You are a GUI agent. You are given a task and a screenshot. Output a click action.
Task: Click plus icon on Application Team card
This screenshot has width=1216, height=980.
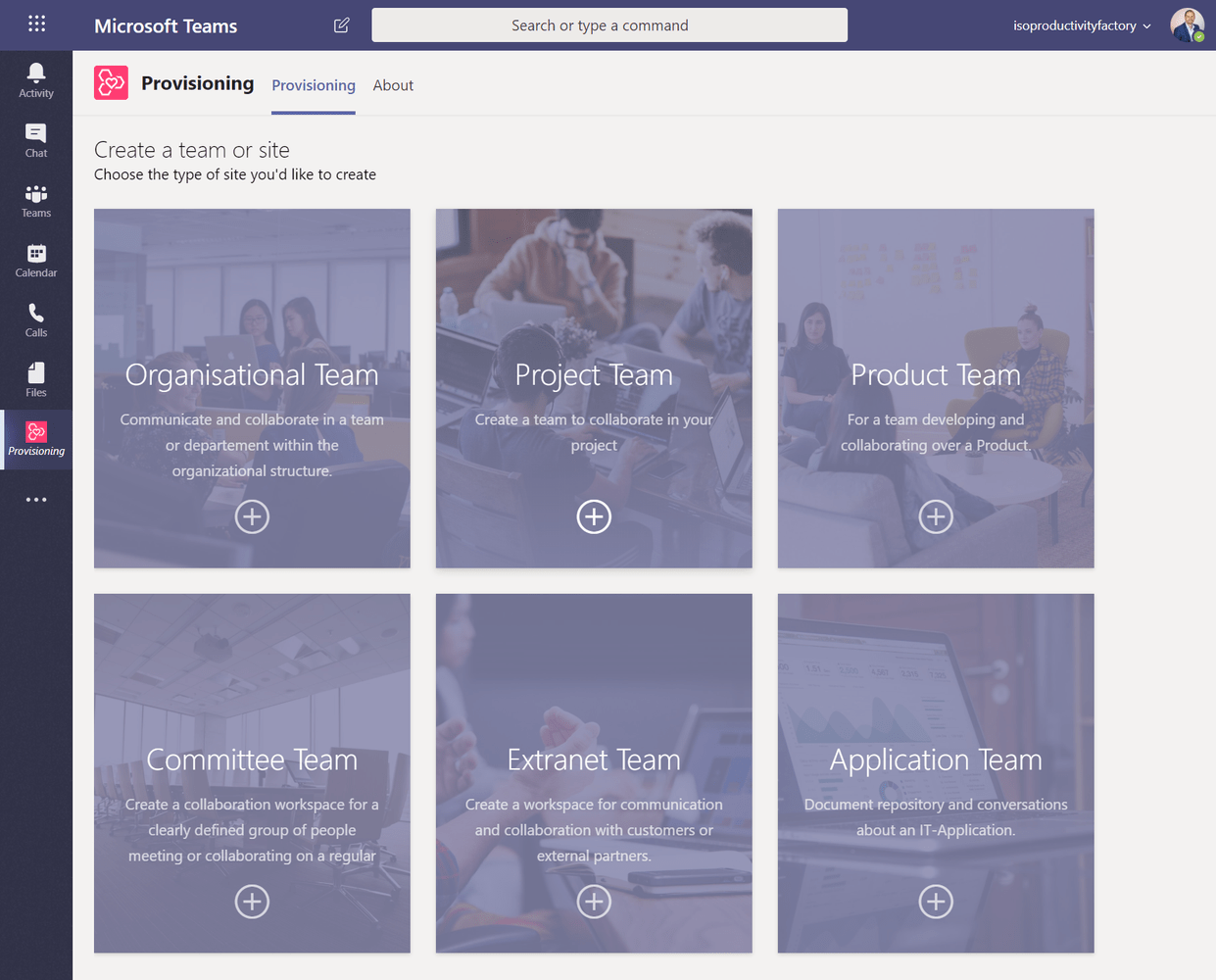(936, 902)
